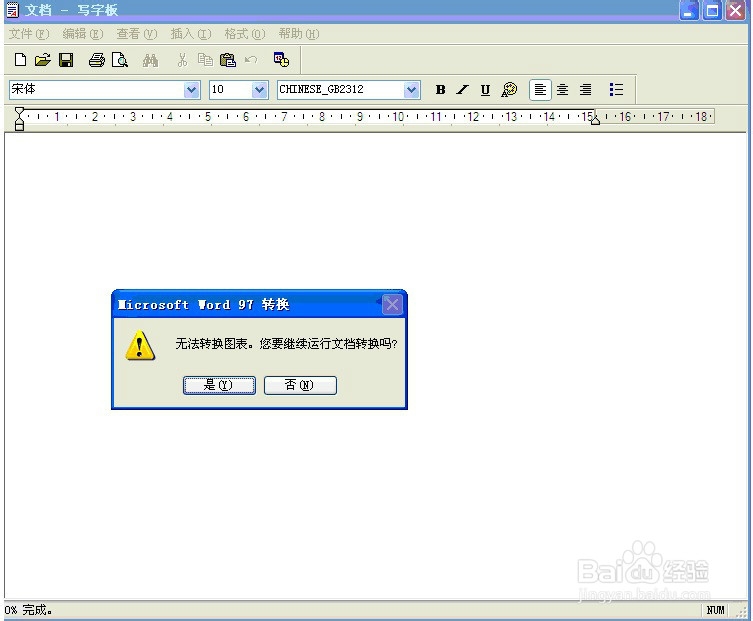Create a new document with the New icon
Viewport: 753px width, 621px height.
tap(20, 60)
